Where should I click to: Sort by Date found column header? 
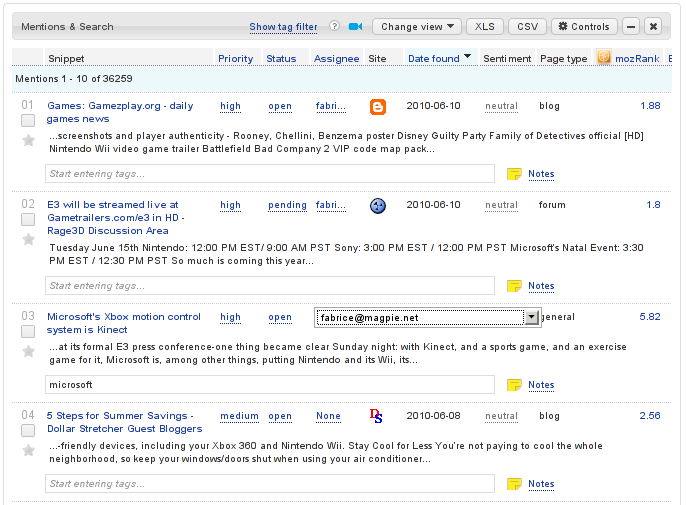pos(434,59)
